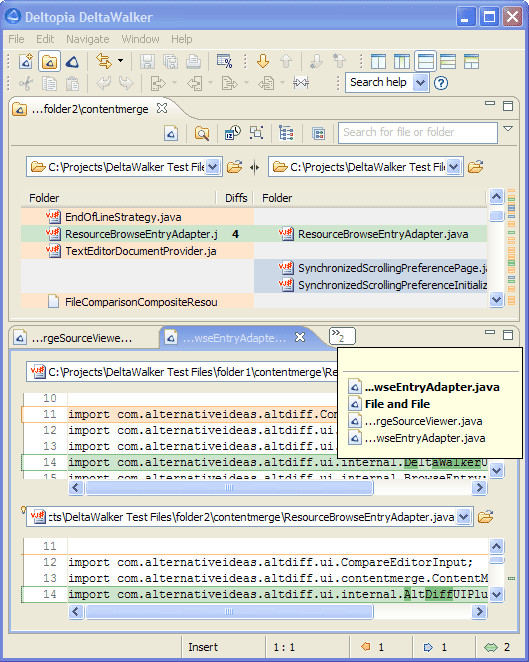Screen dimensions: 529x662
Task: Browse for left folder with open-folder button
Action: (x=235, y=167)
